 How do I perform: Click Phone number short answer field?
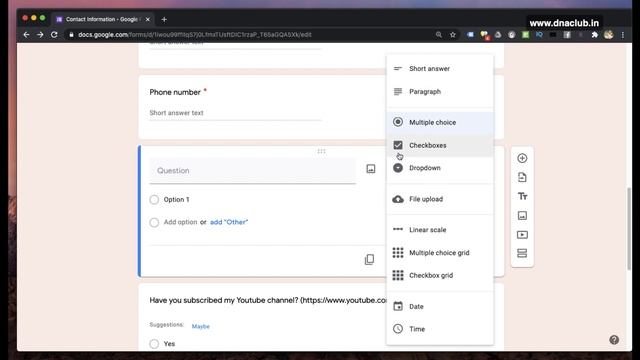click(235, 113)
